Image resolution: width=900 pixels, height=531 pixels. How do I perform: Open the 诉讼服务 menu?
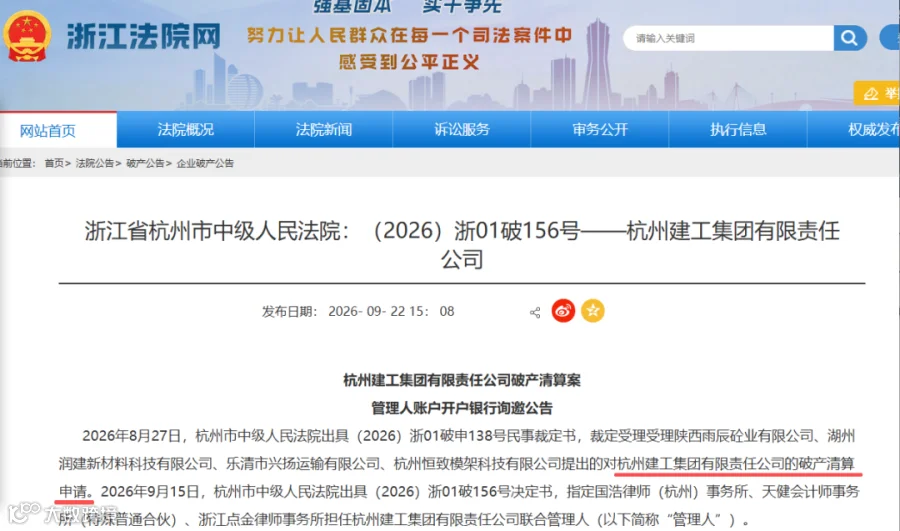(462, 129)
